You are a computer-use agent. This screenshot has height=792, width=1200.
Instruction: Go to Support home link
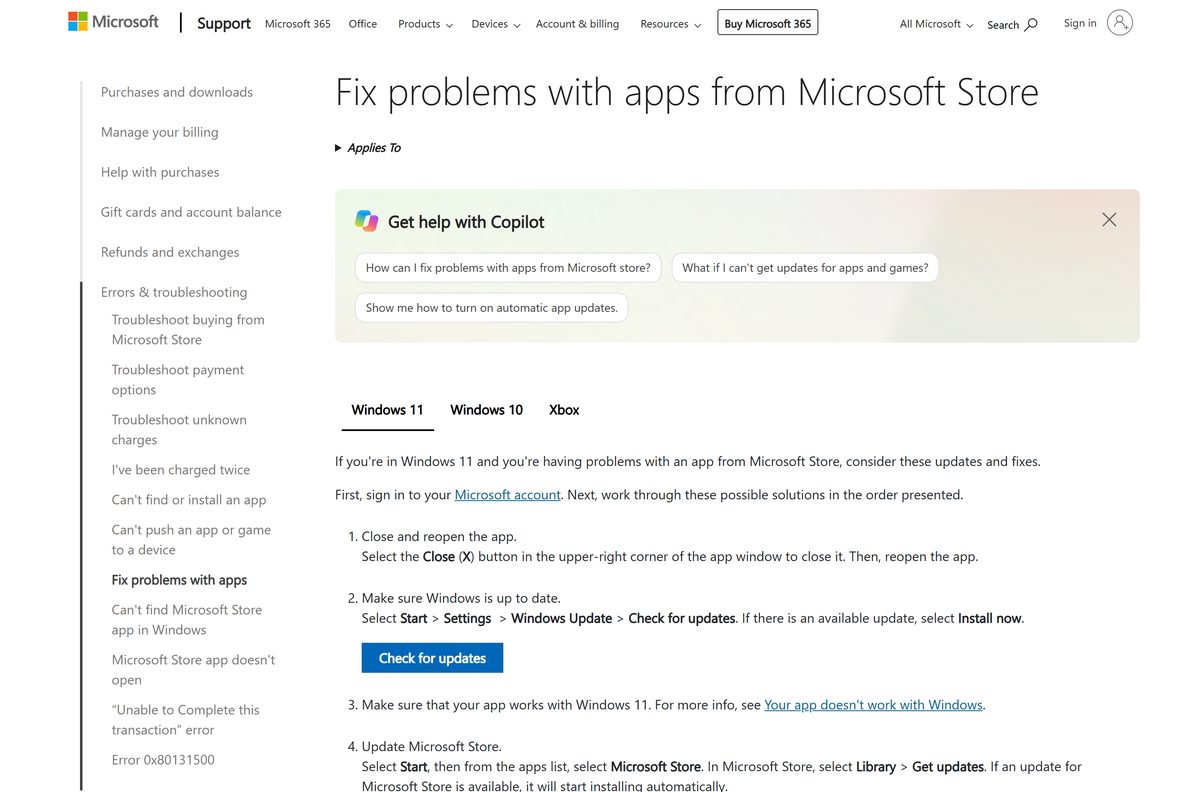[224, 23]
